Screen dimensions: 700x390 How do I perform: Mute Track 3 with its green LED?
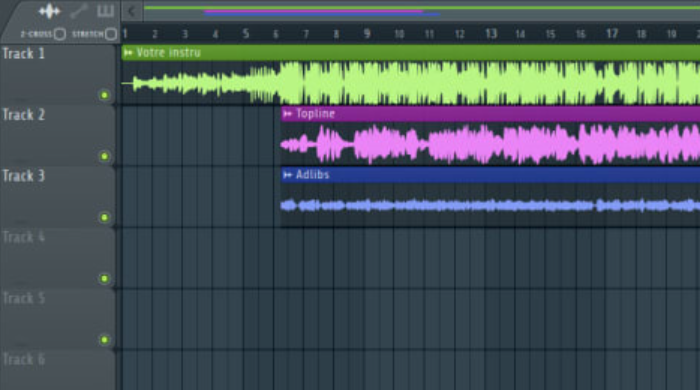(x=104, y=217)
